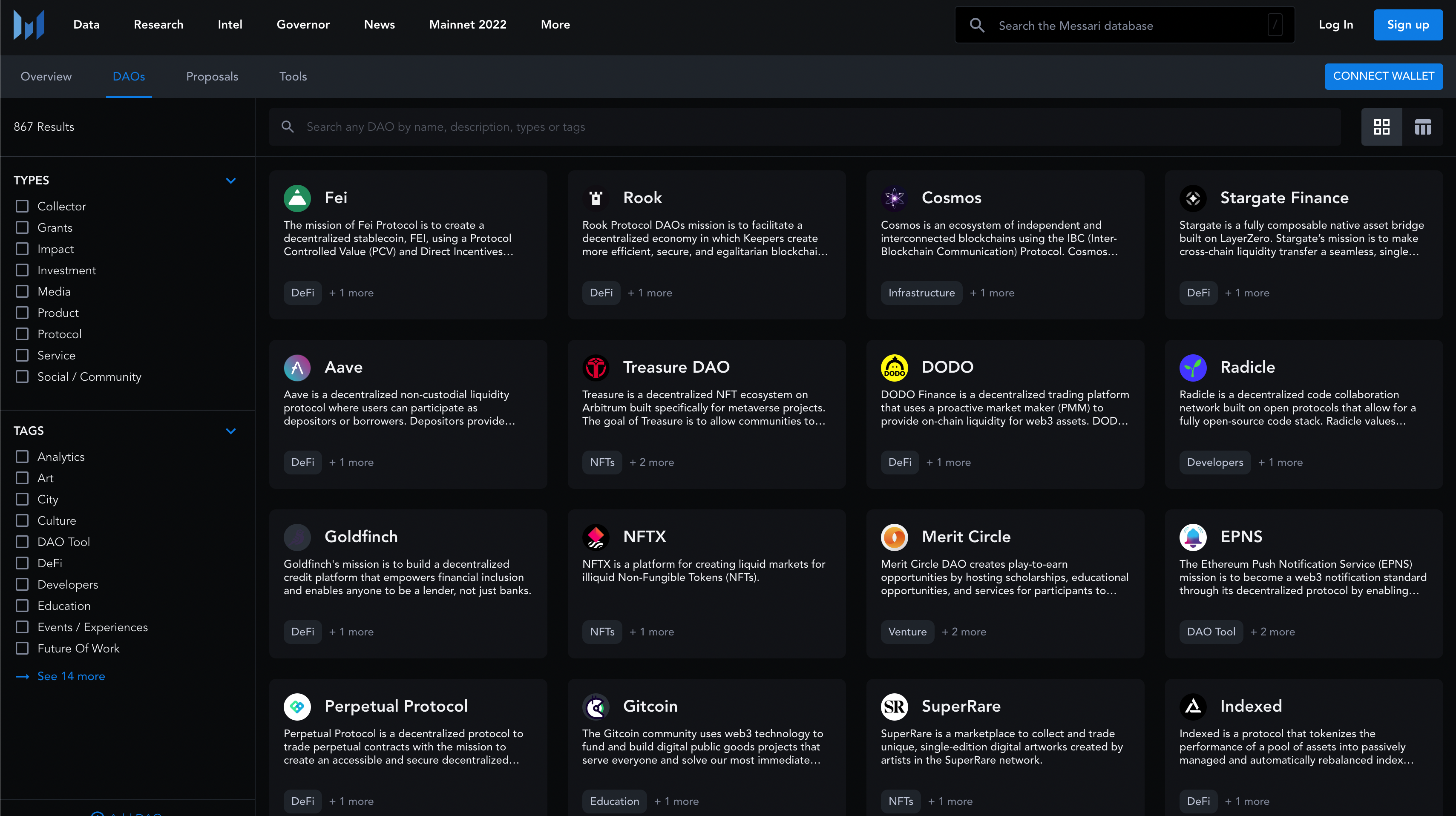1456x816 pixels.
Task: Switch to the Tools tab
Action: [x=293, y=76]
